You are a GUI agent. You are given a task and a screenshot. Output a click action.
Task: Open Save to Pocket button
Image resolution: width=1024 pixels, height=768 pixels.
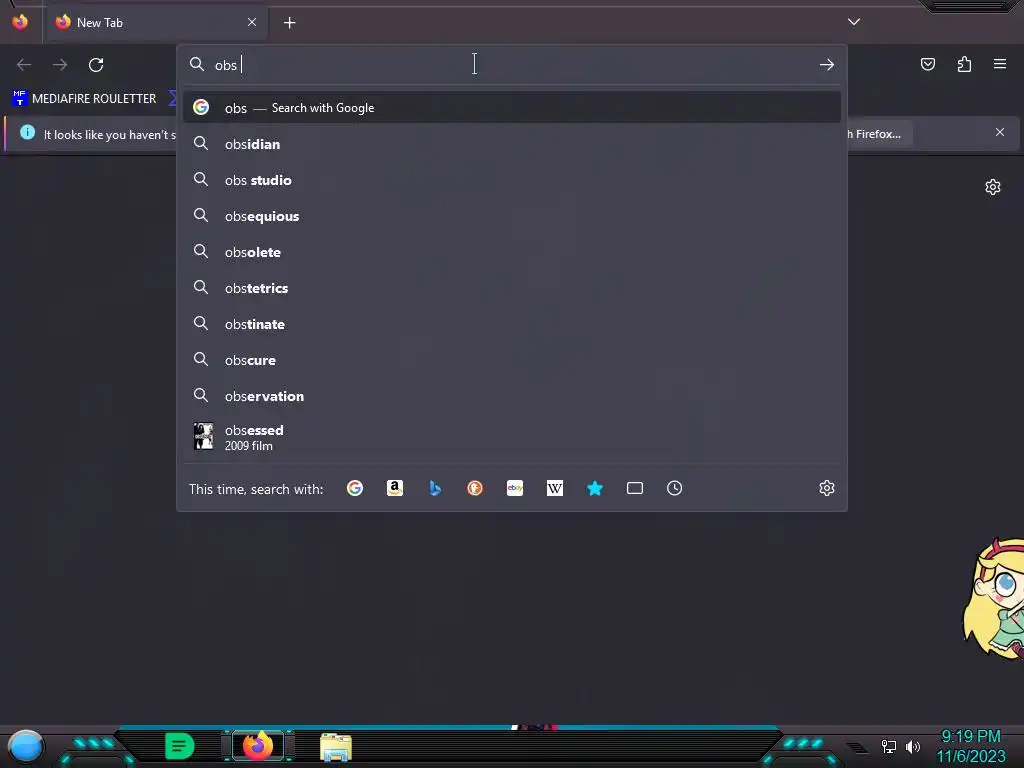[x=928, y=64]
